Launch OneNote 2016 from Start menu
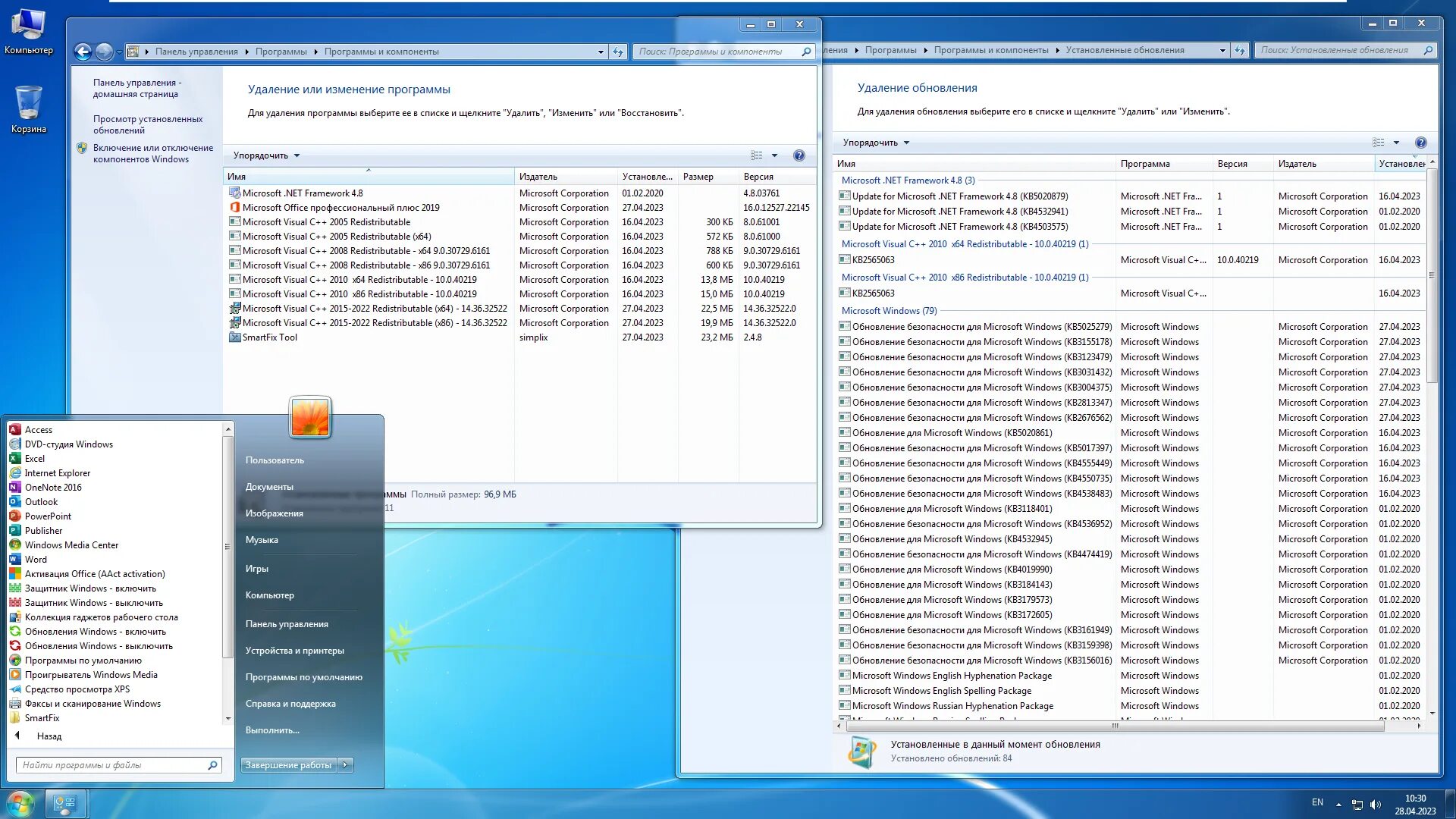 [52, 488]
